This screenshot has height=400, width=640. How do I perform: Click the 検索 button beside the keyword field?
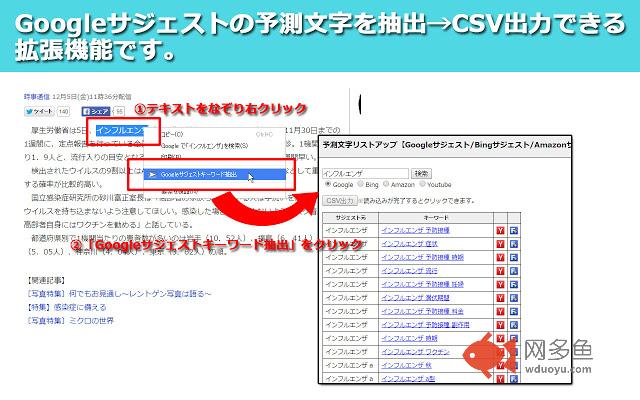pos(421,173)
